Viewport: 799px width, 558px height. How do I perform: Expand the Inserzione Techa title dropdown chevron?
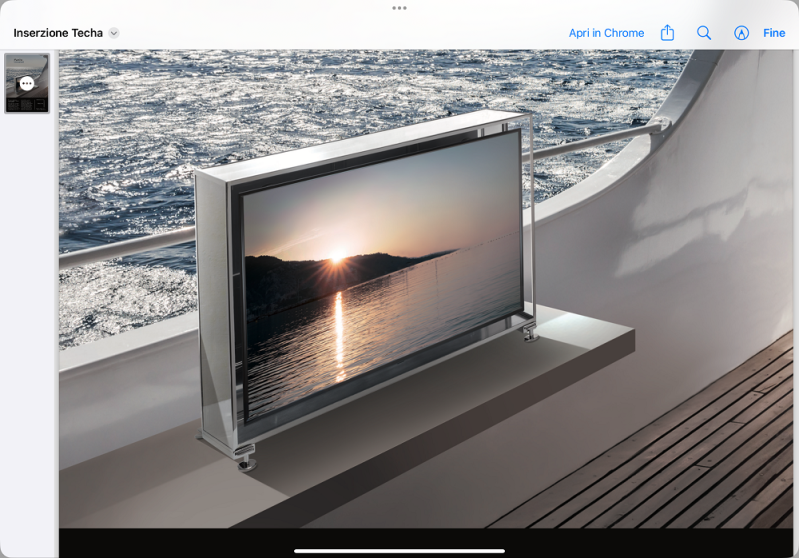click(x=114, y=33)
